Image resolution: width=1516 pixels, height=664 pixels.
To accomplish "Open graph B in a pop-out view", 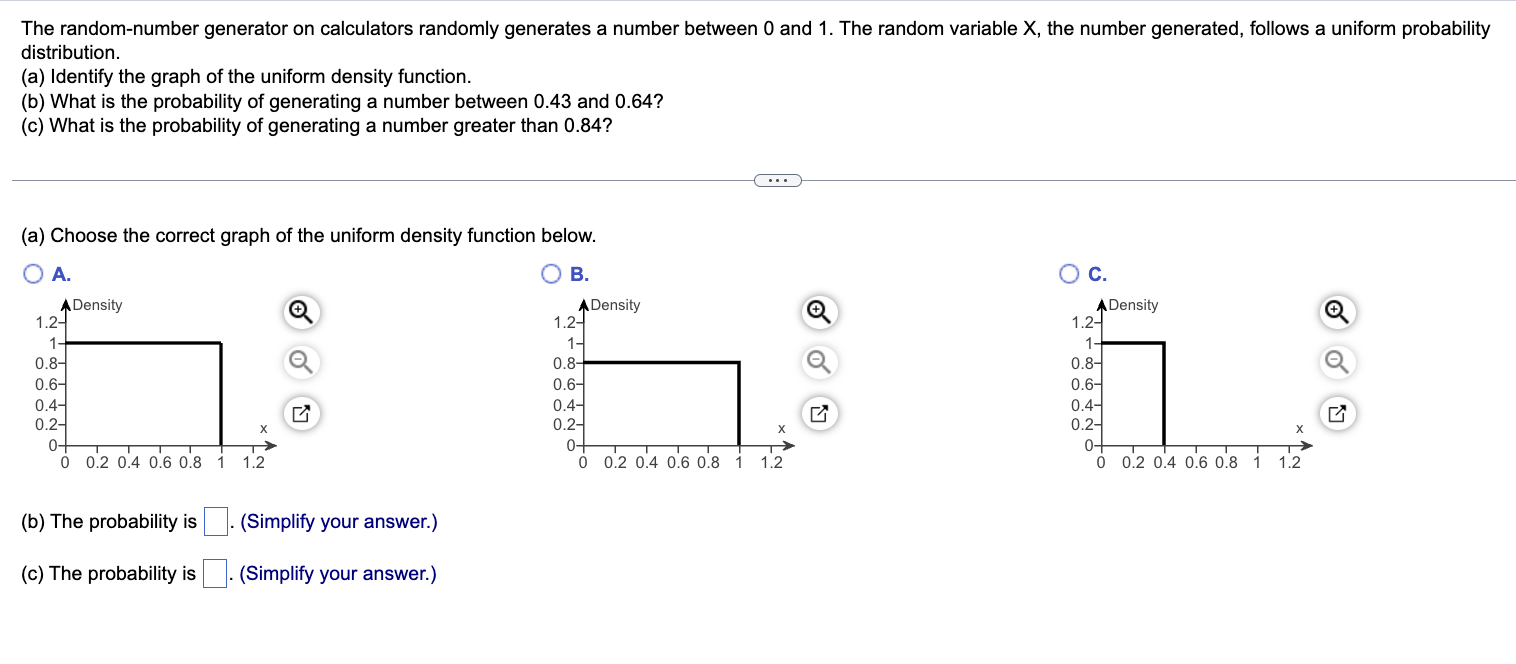I will point(818,412).
